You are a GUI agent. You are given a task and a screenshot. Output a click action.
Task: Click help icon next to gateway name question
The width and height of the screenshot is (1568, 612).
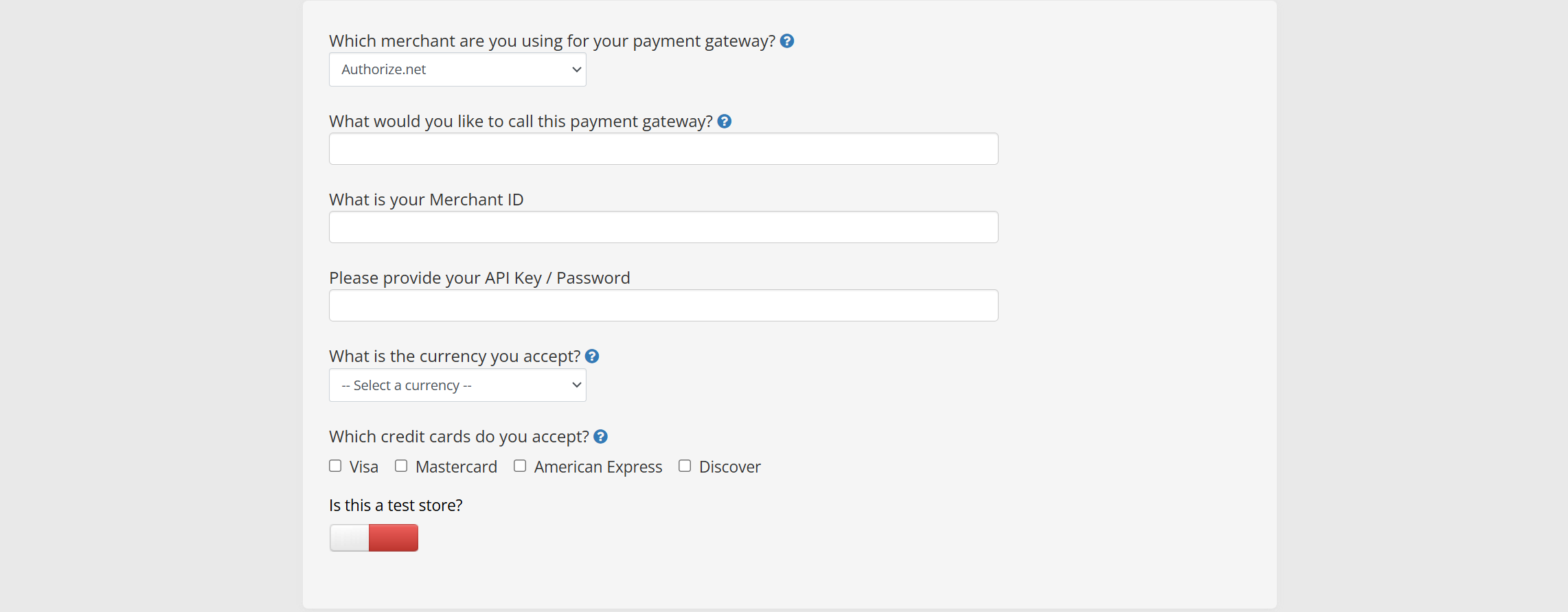tap(724, 122)
